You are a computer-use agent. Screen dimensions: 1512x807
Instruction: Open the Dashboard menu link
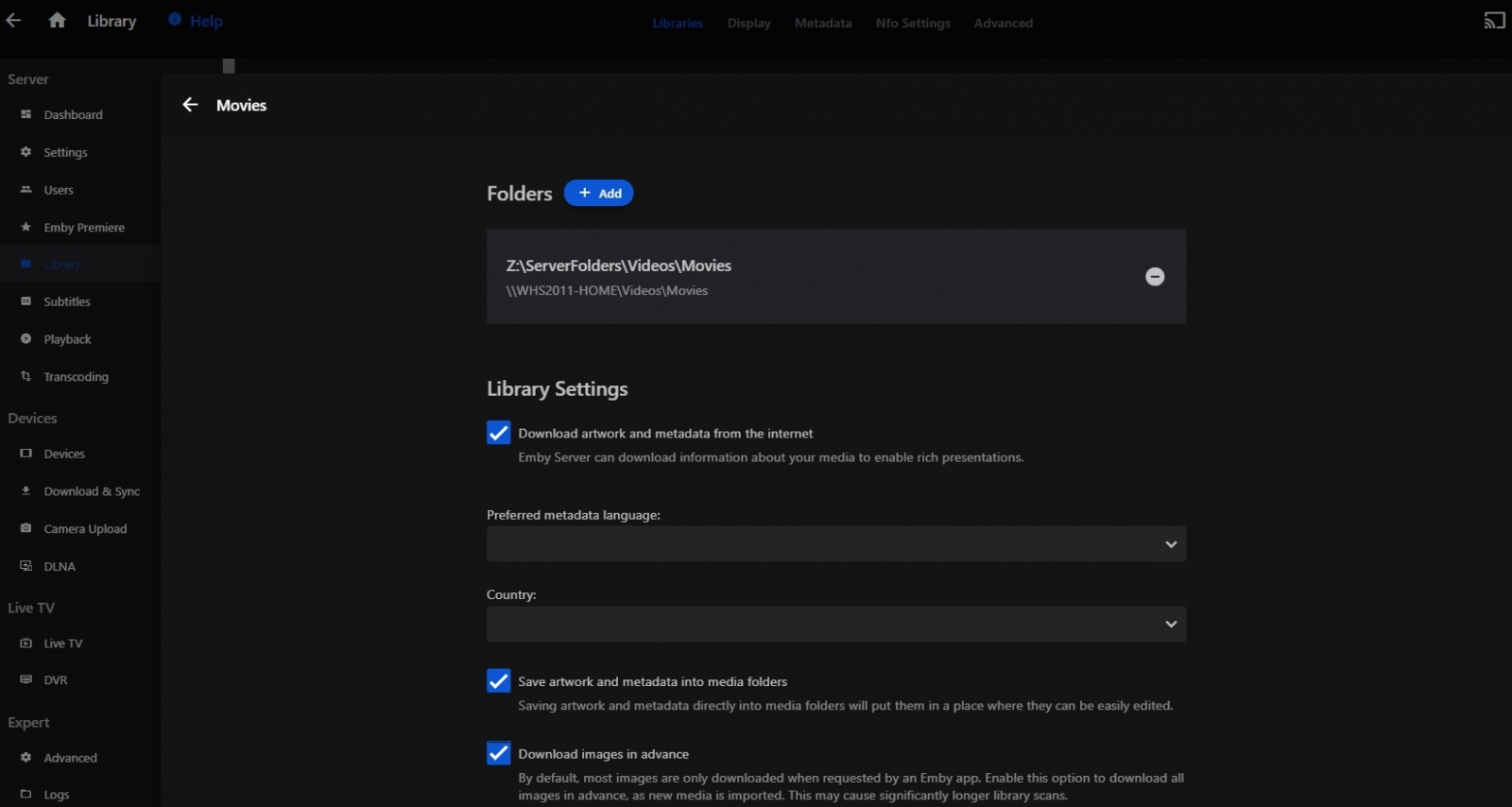point(74,114)
